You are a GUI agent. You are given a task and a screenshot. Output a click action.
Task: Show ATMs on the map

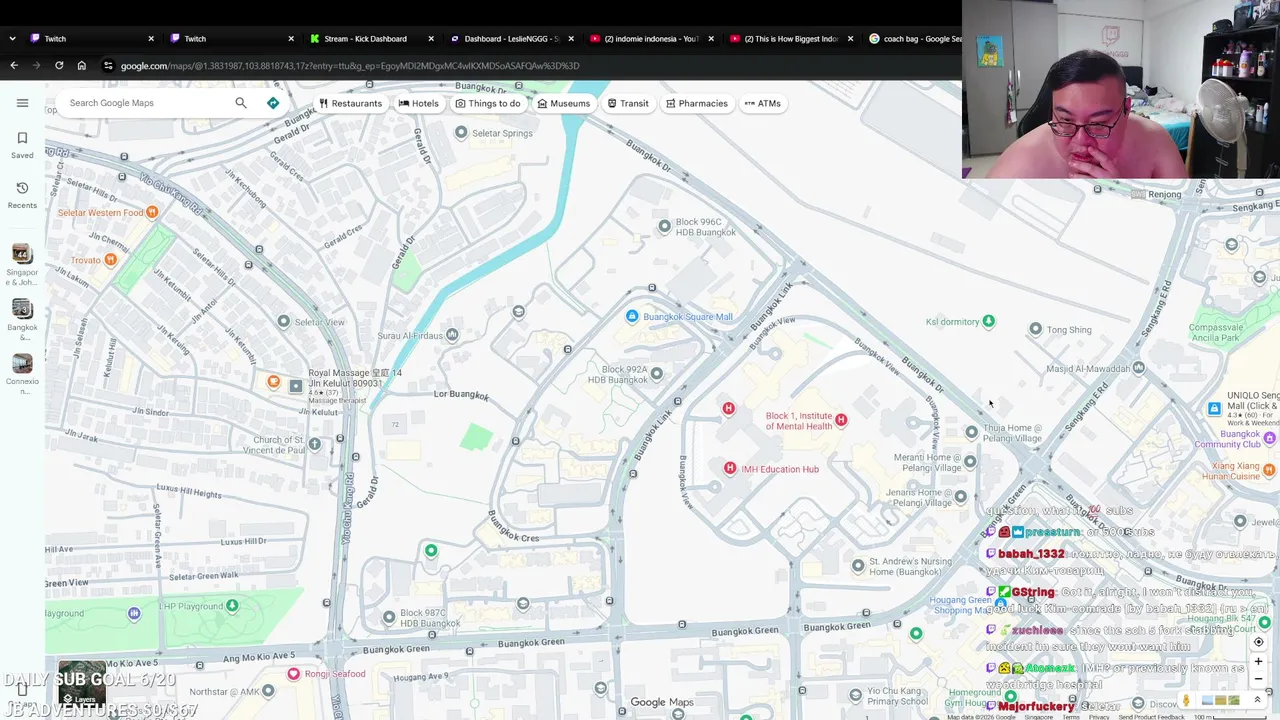[762, 103]
